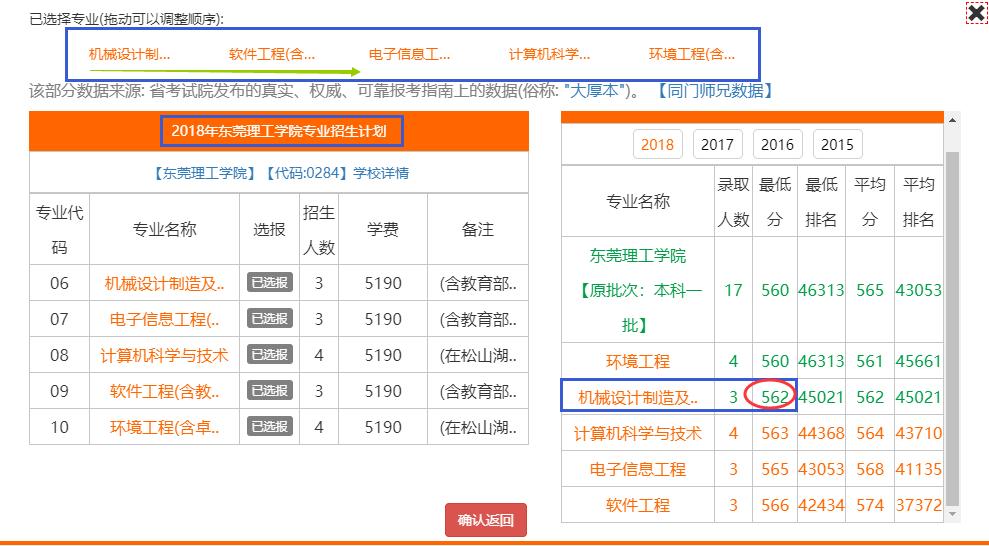The width and height of the screenshot is (989, 546).
Task: Click the major code 06 cell
Action: click(59, 283)
